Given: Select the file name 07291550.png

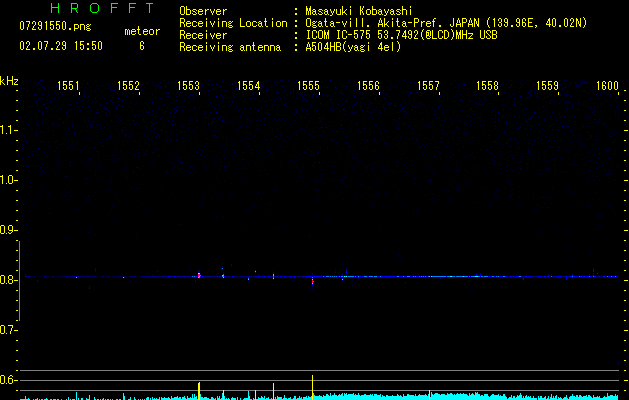Looking at the screenshot, I should tap(55, 27).
